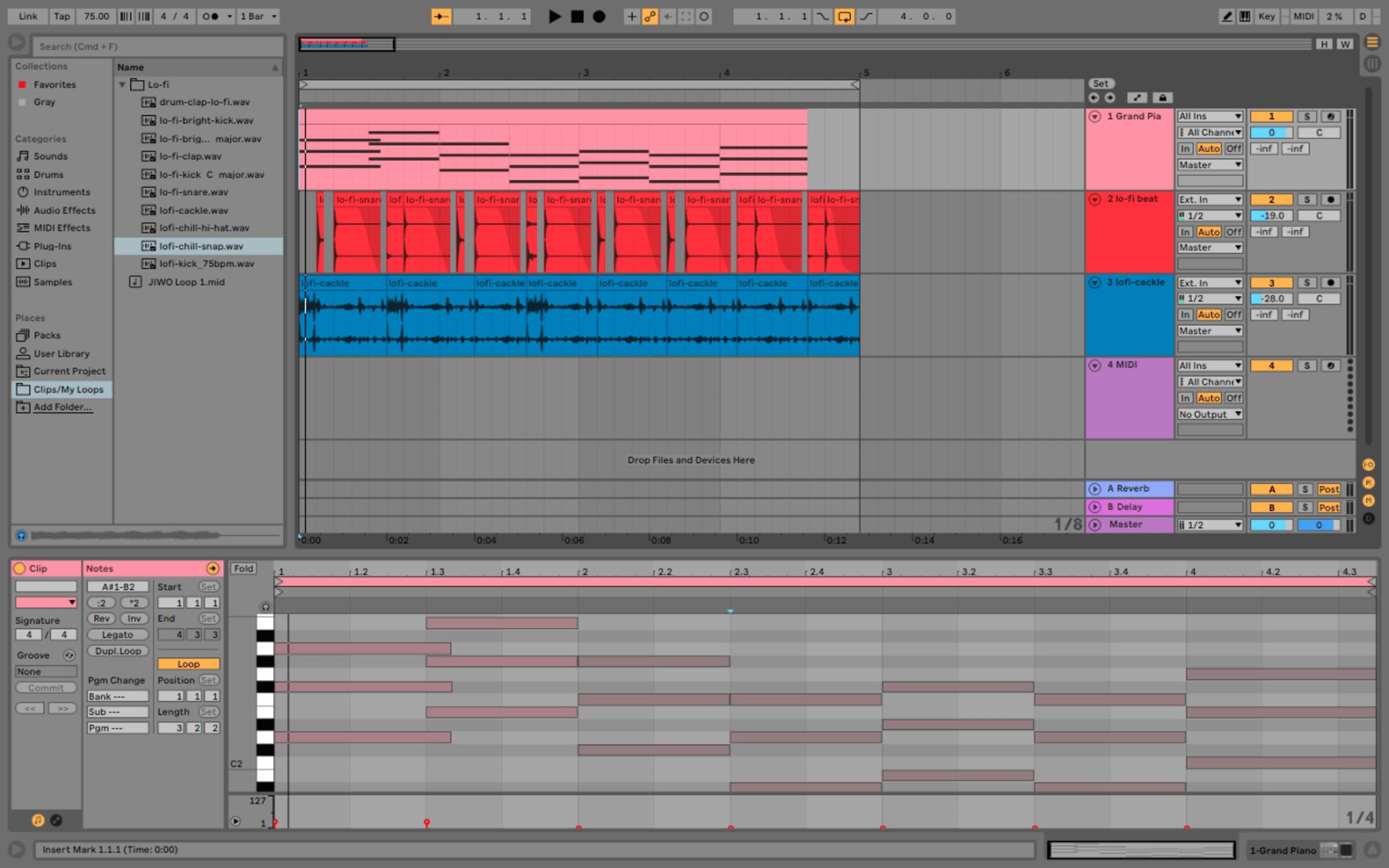The width and height of the screenshot is (1389, 868).
Task: Click the Legato button
Action: [x=117, y=635]
